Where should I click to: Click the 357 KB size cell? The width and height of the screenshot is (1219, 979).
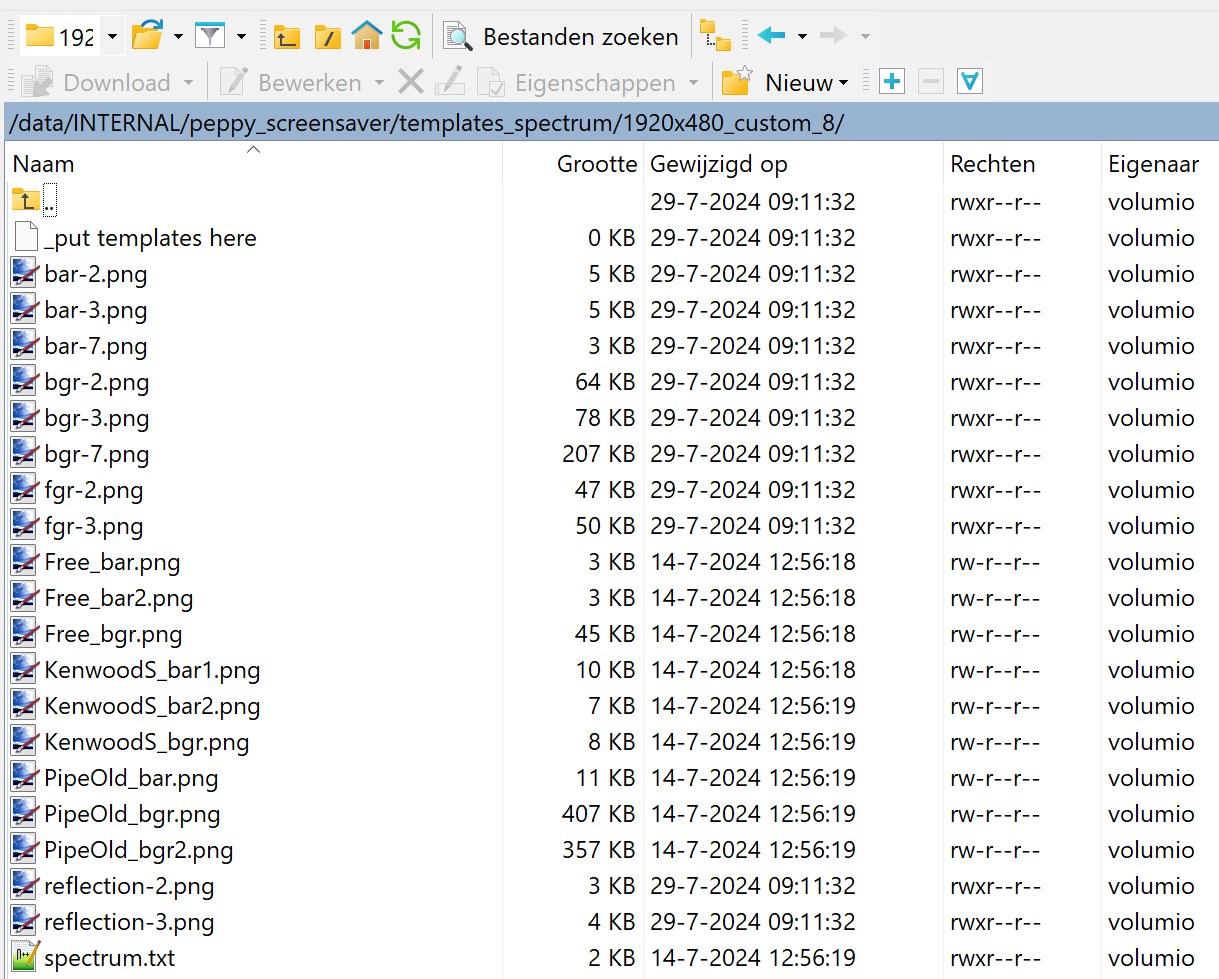[x=599, y=850]
